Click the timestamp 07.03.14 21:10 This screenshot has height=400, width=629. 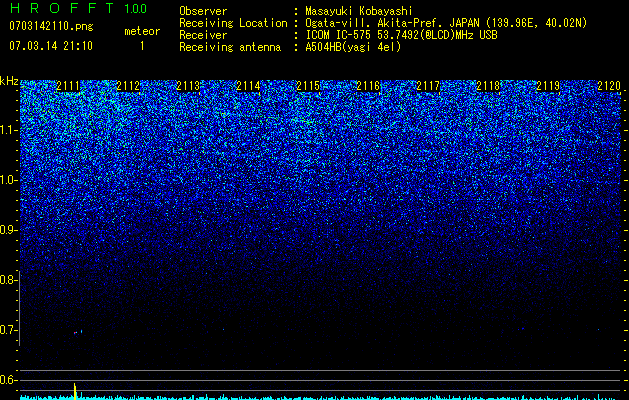51,46
